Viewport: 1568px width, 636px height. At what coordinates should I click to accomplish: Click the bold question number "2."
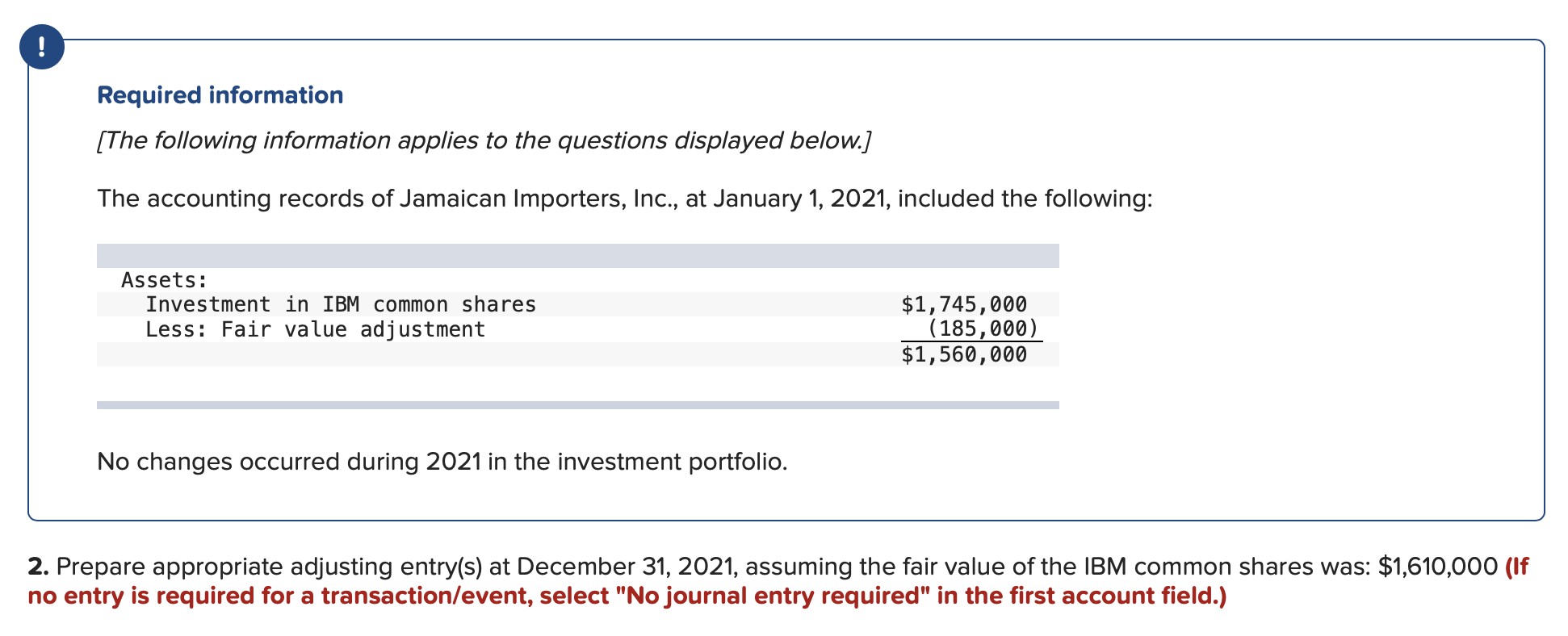[39, 567]
